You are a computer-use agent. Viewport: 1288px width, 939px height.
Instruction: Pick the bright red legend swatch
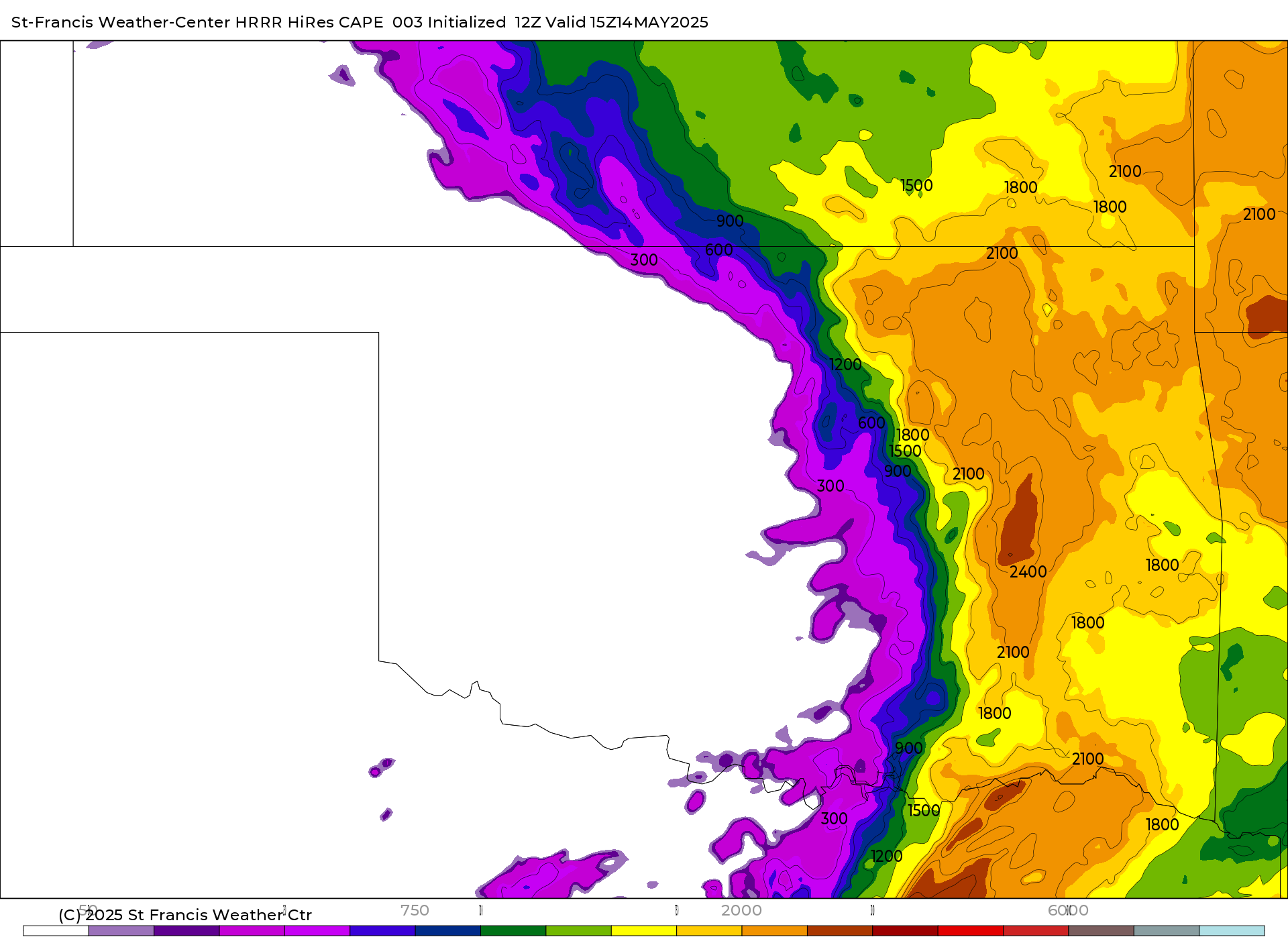point(971,930)
